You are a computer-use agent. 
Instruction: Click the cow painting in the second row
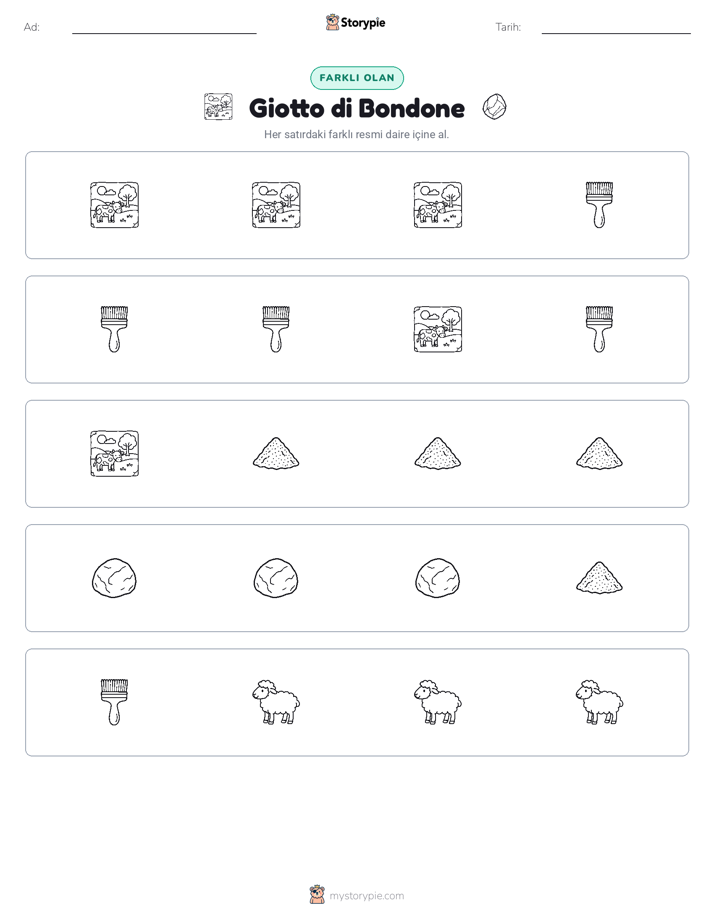click(438, 329)
